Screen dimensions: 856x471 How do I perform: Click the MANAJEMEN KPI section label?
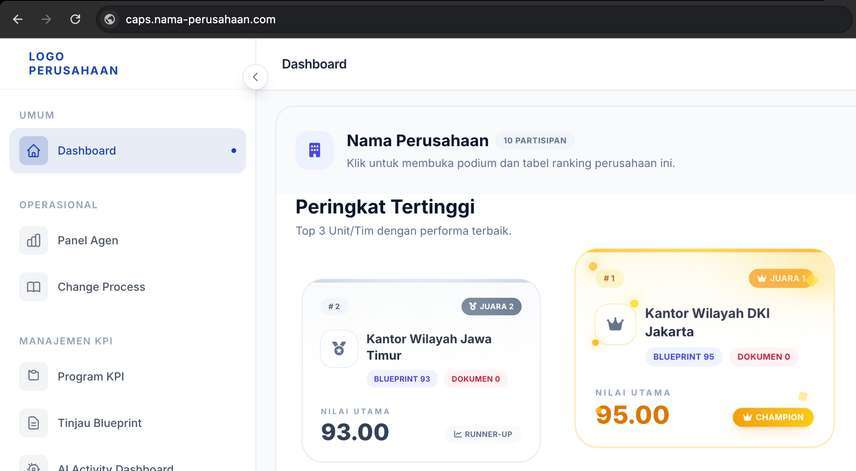pos(66,341)
